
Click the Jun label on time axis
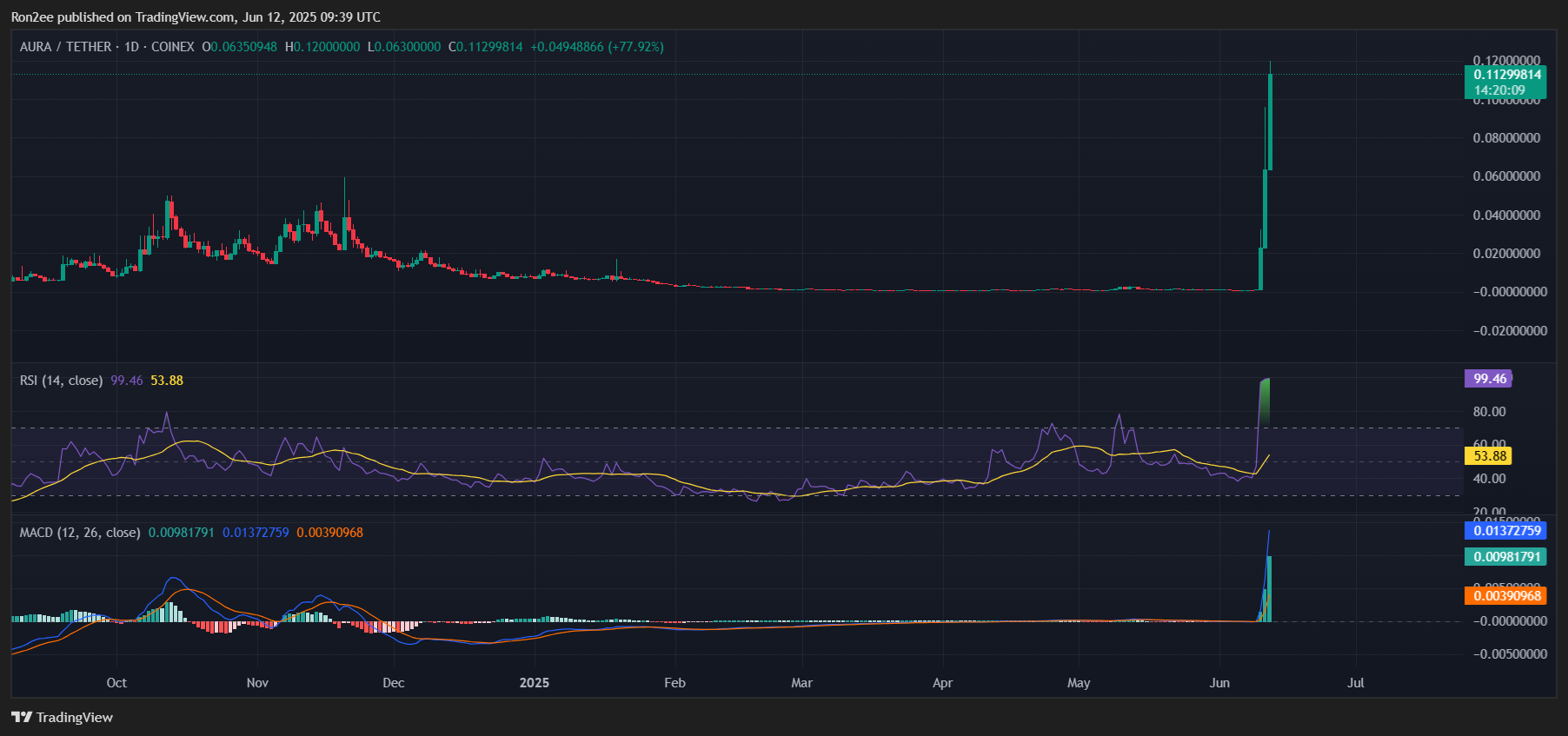(x=1219, y=683)
